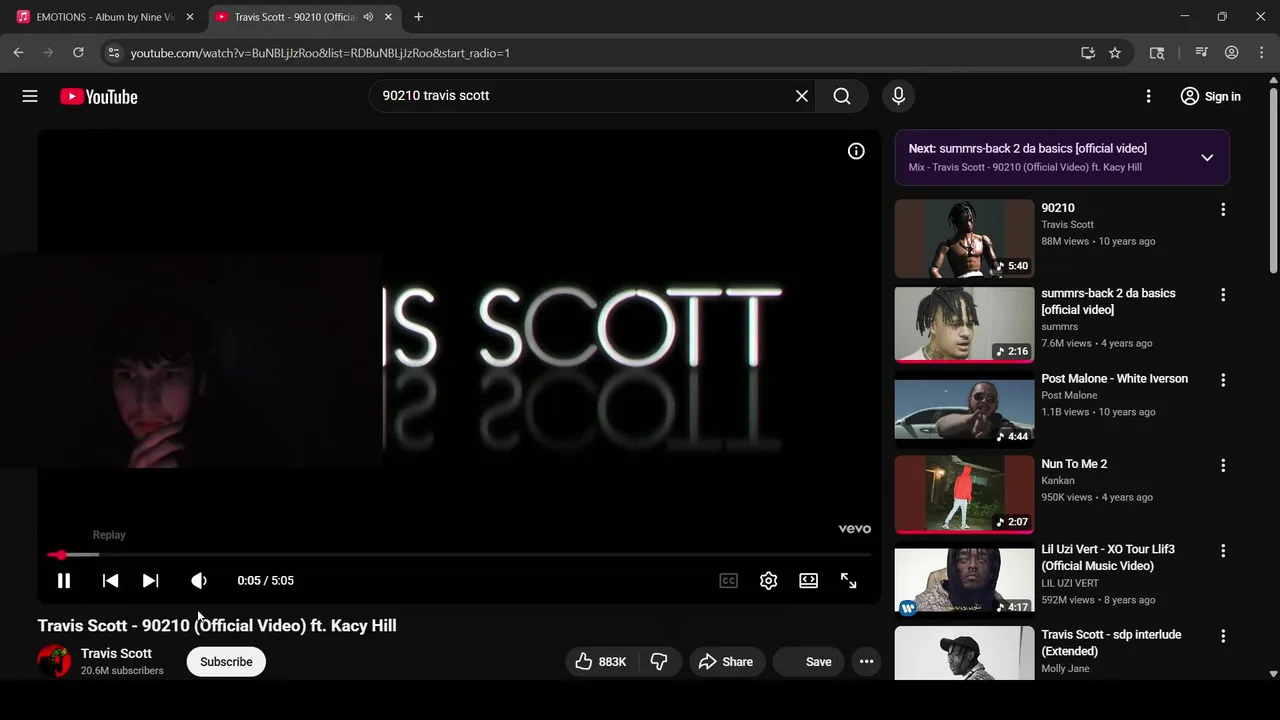This screenshot has width=1280, height=720.
Task: Open YouTube settings three-dot menu
Action: click(x=1148, y=96)
